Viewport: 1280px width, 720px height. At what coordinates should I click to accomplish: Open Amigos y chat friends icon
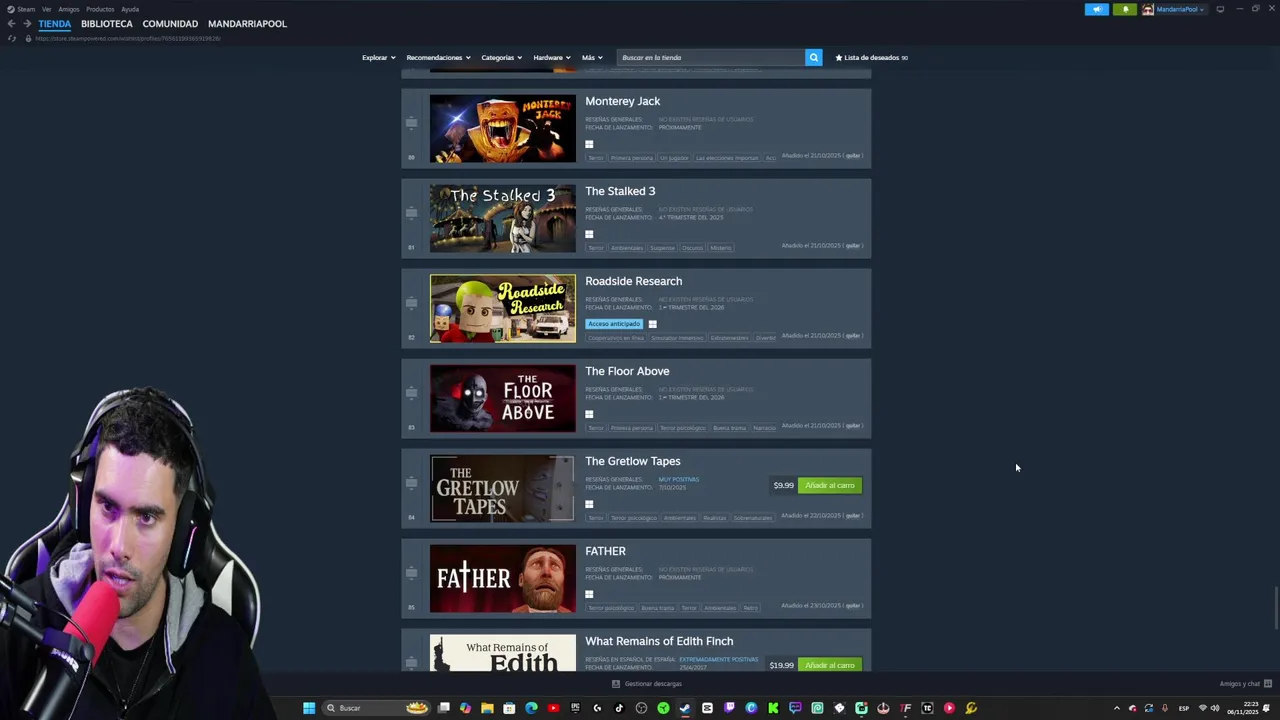pyautogui.click(x=1268, y=684)
